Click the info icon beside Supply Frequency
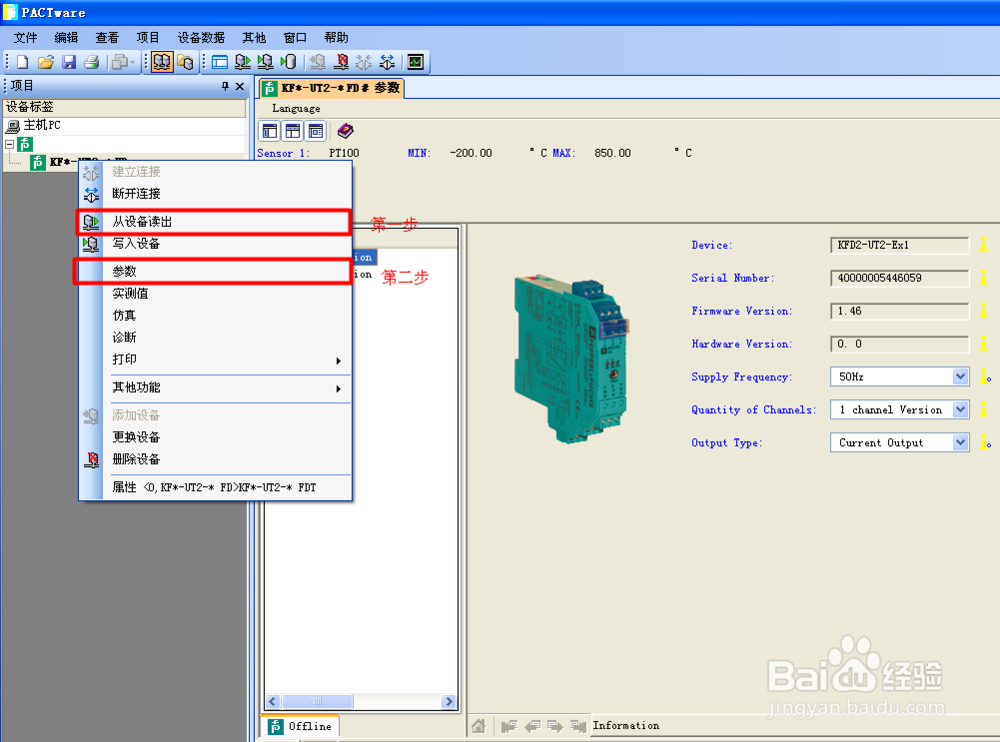This screenshot has width=1000, height=742. pyautogui.click(x=985, y=376)
